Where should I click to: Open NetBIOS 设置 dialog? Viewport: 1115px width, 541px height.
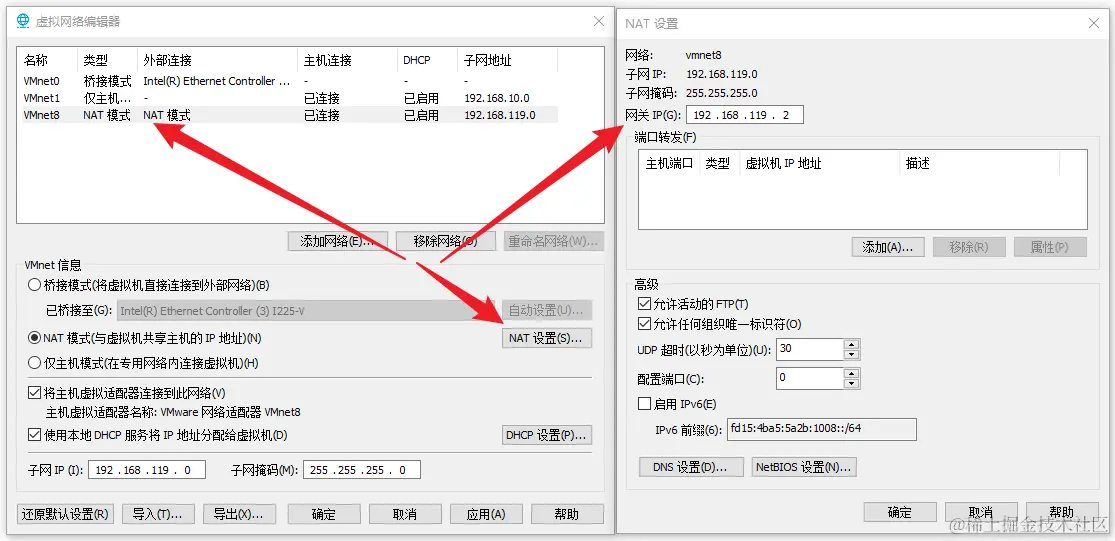pos(804,467)
